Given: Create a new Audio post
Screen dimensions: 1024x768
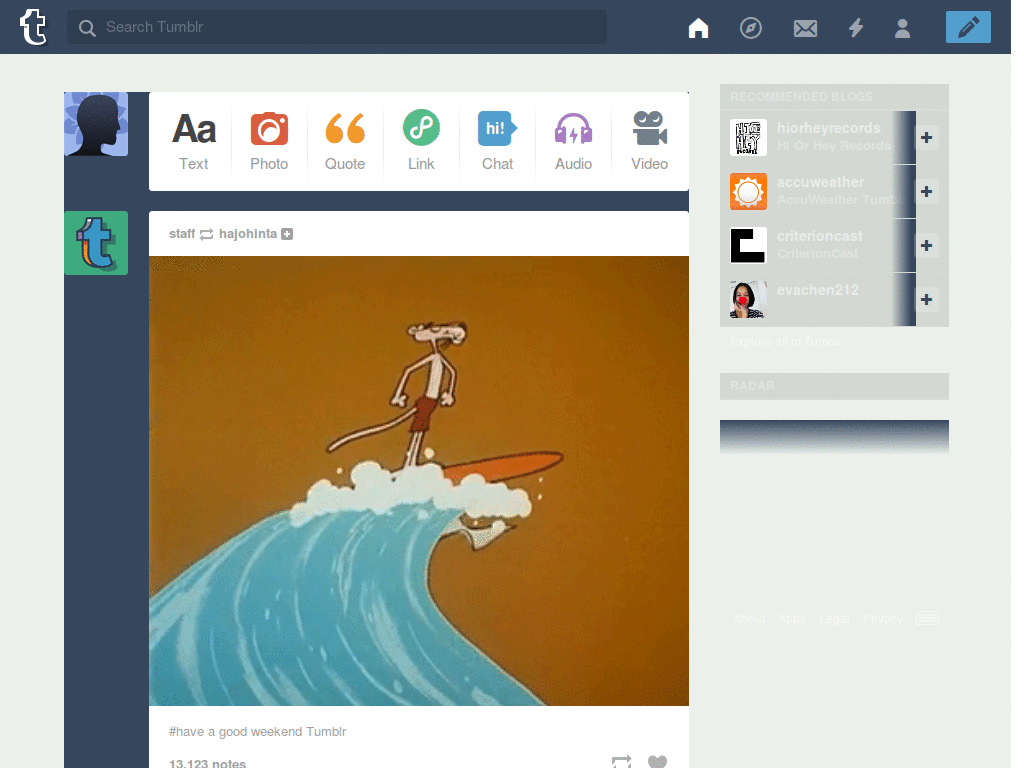Looking at the screenshot, I should (573, 142).
